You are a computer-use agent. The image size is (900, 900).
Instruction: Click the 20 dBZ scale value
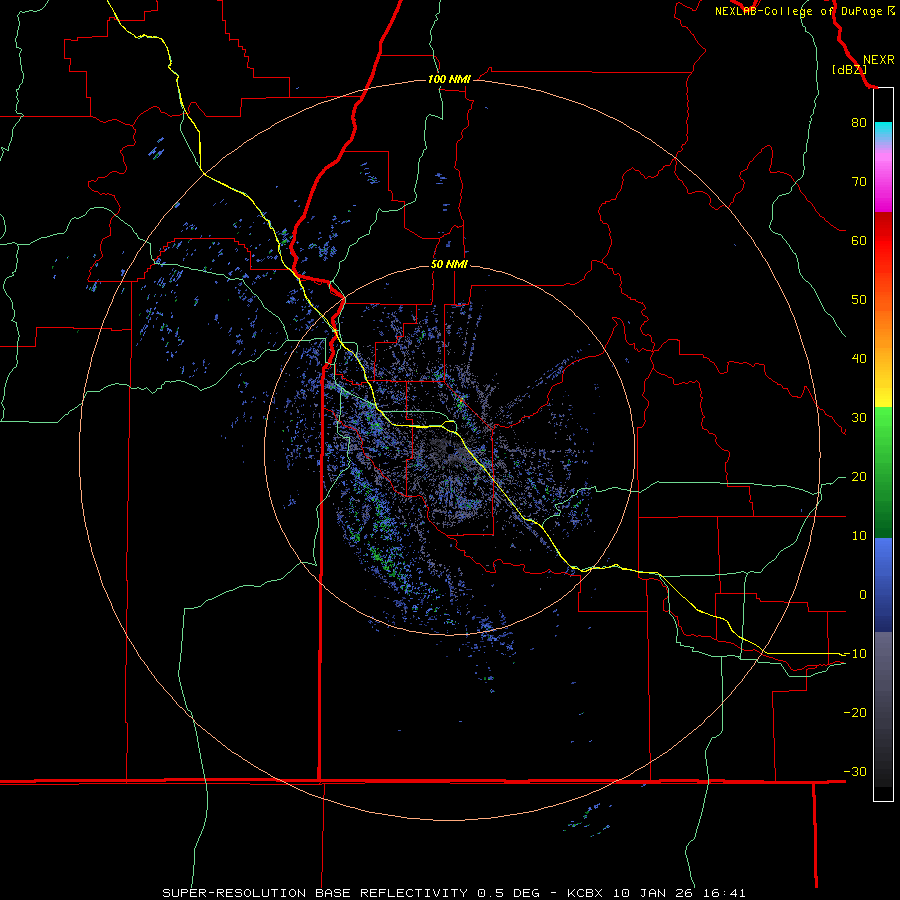(x=859, y=476)
